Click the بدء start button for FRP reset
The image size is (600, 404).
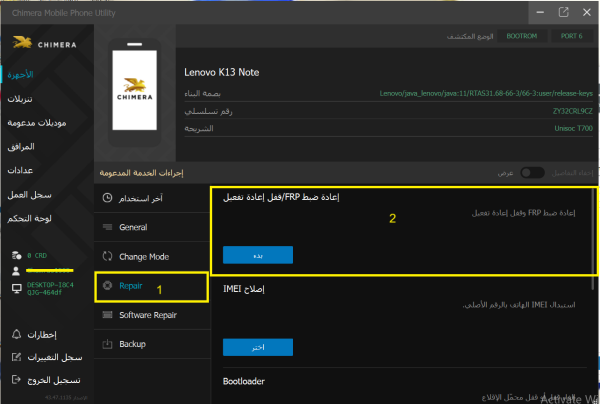tap(258, 255)
